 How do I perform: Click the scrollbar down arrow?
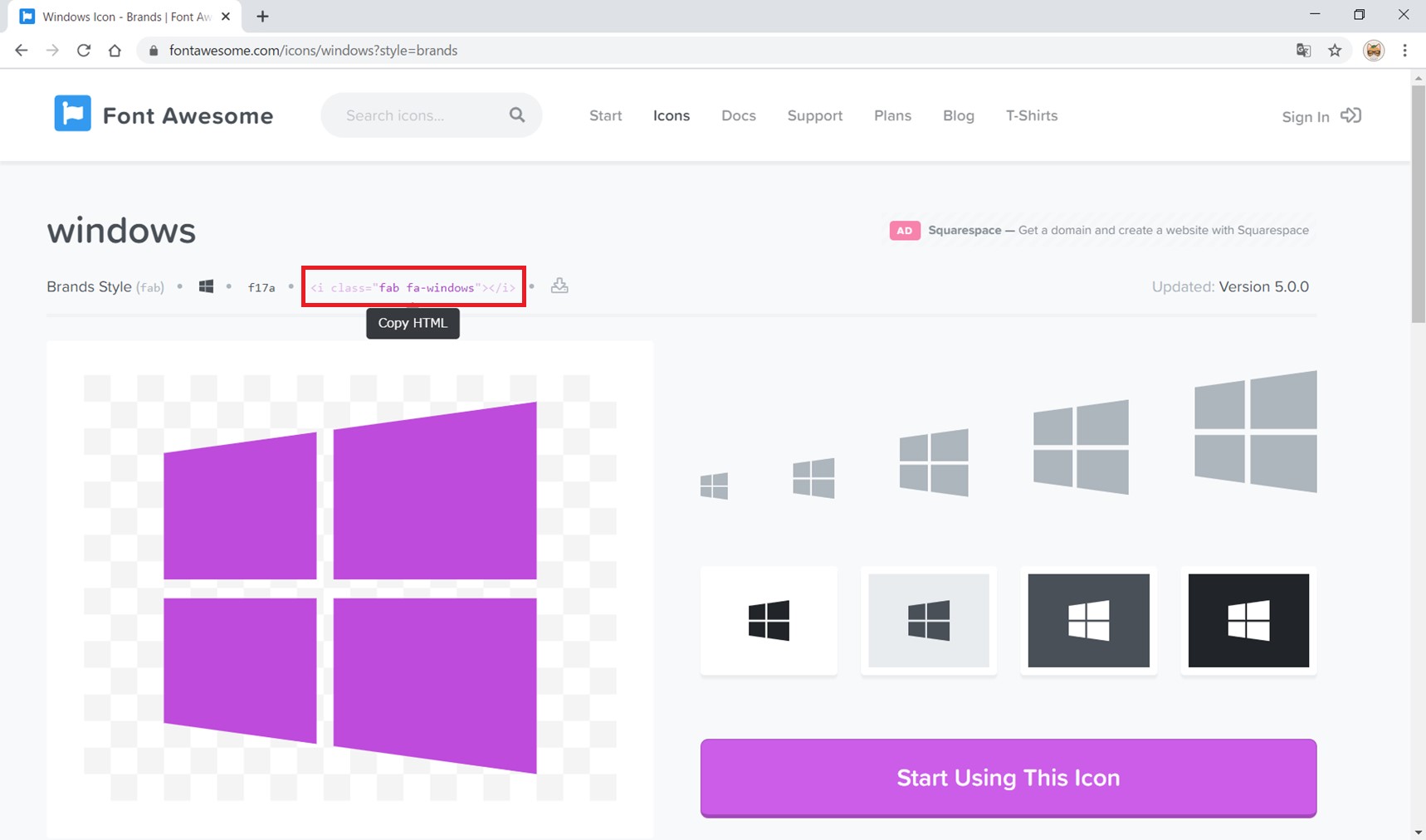(1419, 832)
